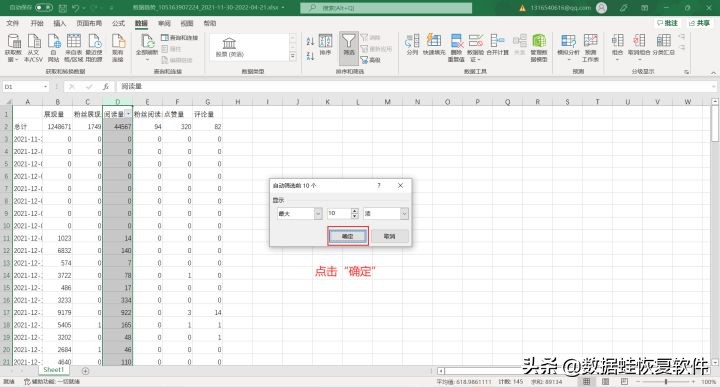Screen dimensions: 720x387
Task: Open the 项 dropdown in the dialog
Action: click(x=404, y=213)
